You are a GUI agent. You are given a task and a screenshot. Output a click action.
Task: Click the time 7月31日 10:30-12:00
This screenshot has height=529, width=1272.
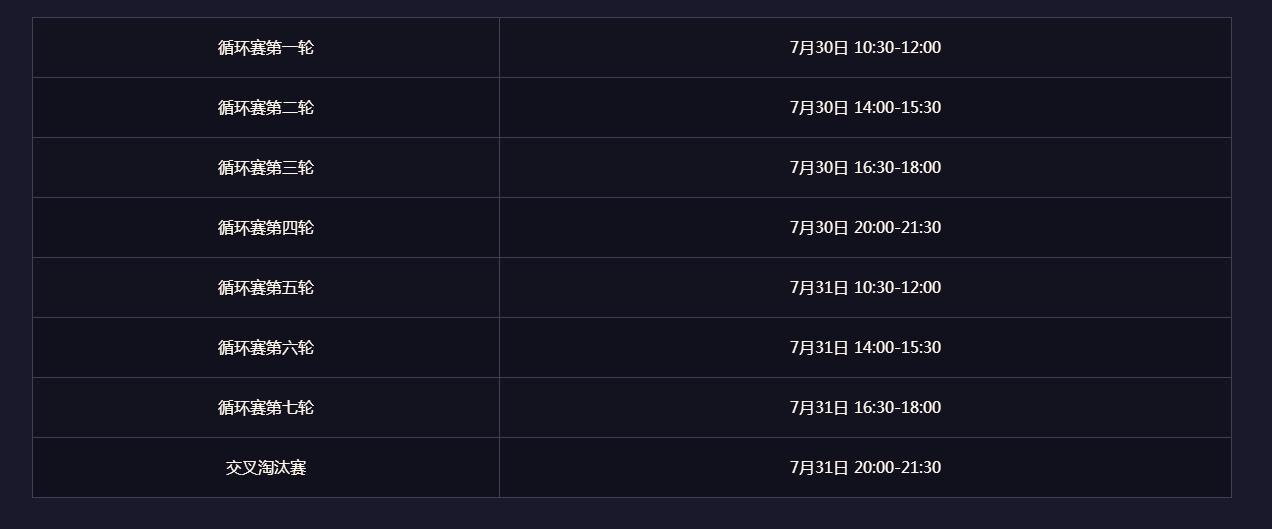tap(865, 287)
